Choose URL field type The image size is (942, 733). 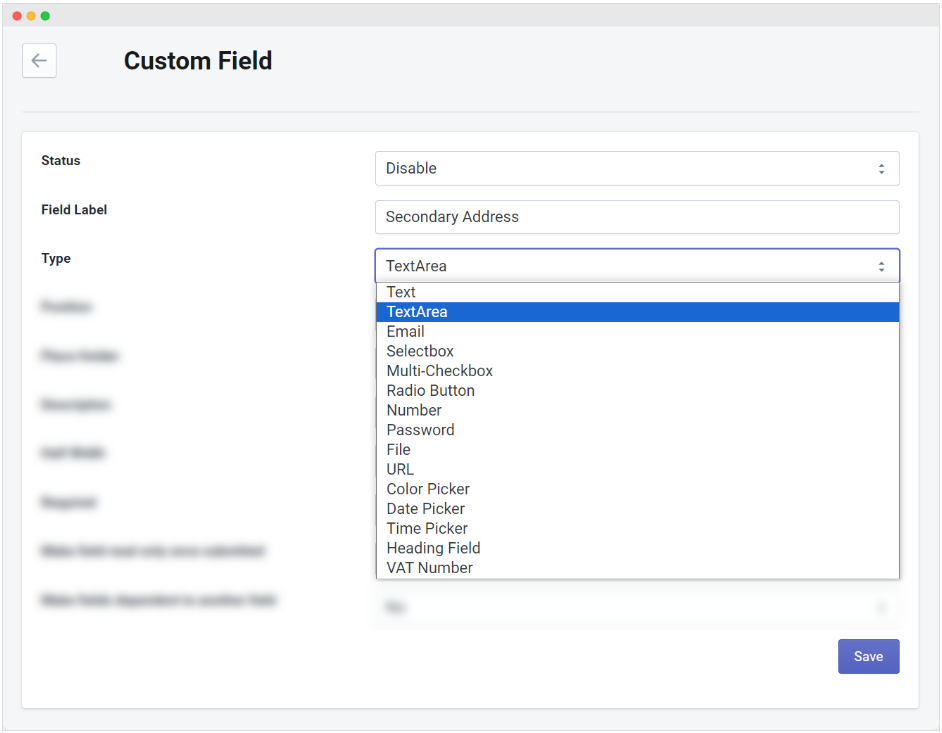[400, 469]
